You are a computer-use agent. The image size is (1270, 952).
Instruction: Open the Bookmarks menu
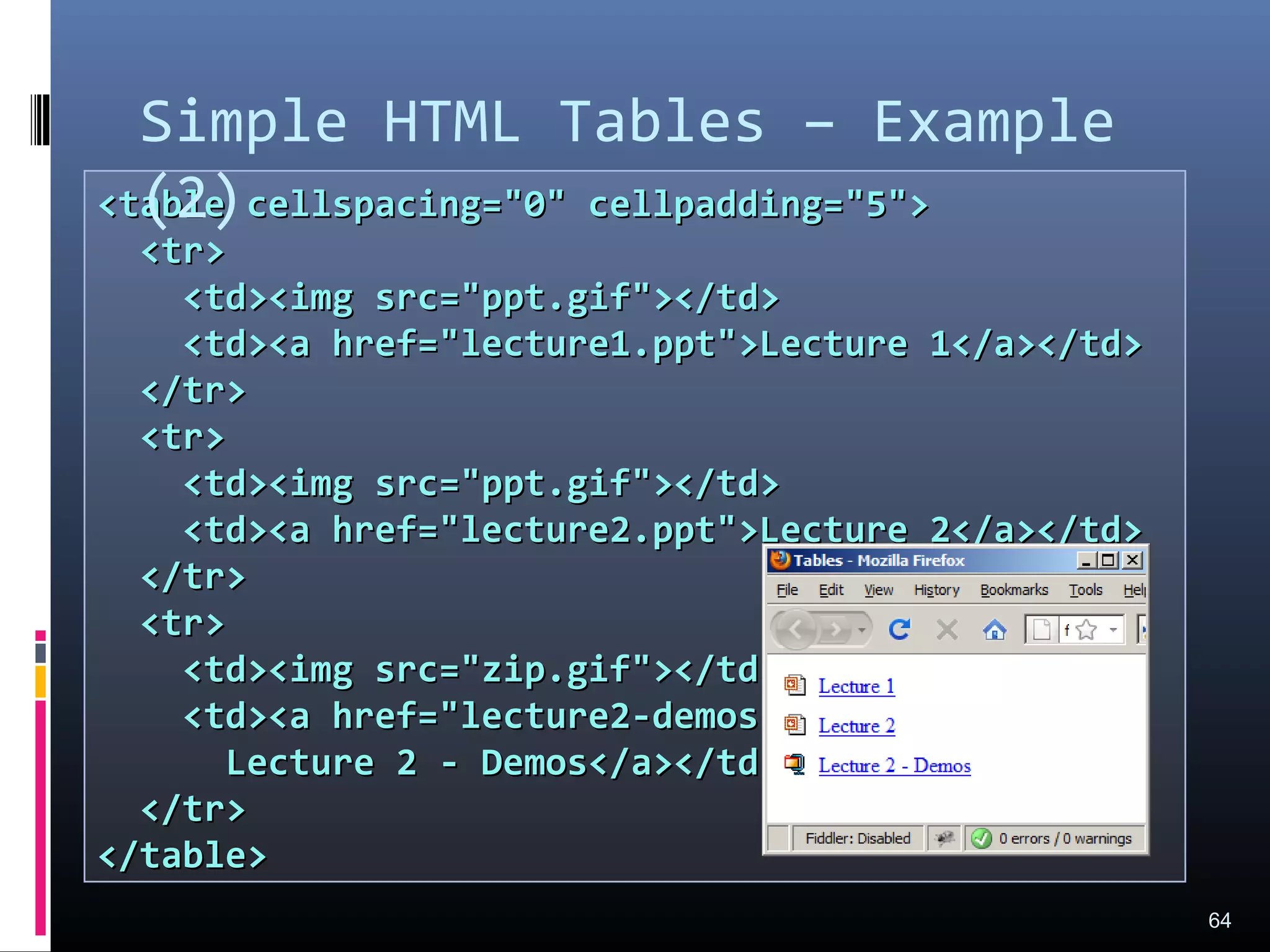[1014, 590]
